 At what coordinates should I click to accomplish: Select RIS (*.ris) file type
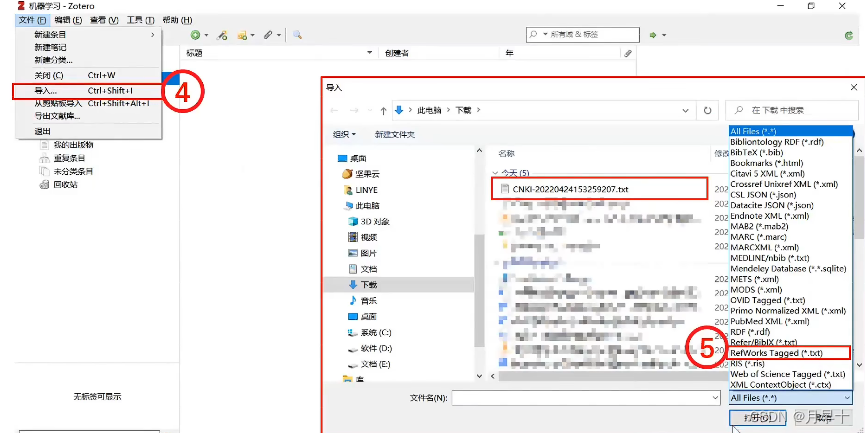(791, 363)
